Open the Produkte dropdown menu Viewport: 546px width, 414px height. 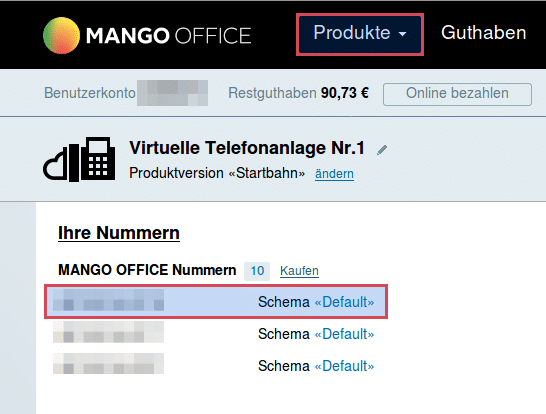click(x=360, y=34)
